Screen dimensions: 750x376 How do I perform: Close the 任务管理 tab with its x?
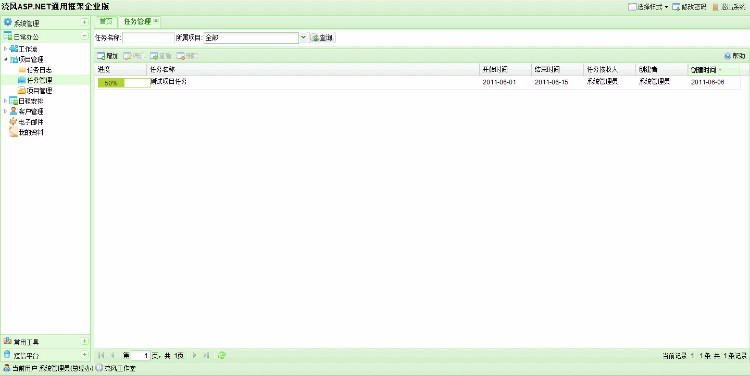(156, 21)
